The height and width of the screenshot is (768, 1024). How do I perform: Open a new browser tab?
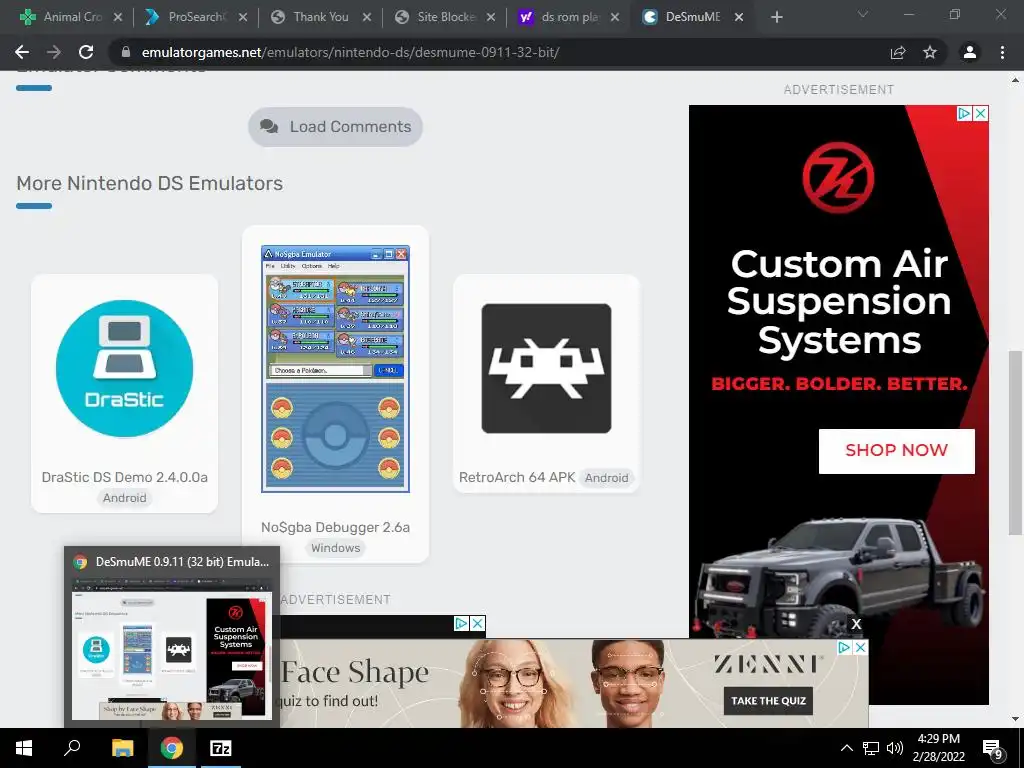(x=776, y=18)
